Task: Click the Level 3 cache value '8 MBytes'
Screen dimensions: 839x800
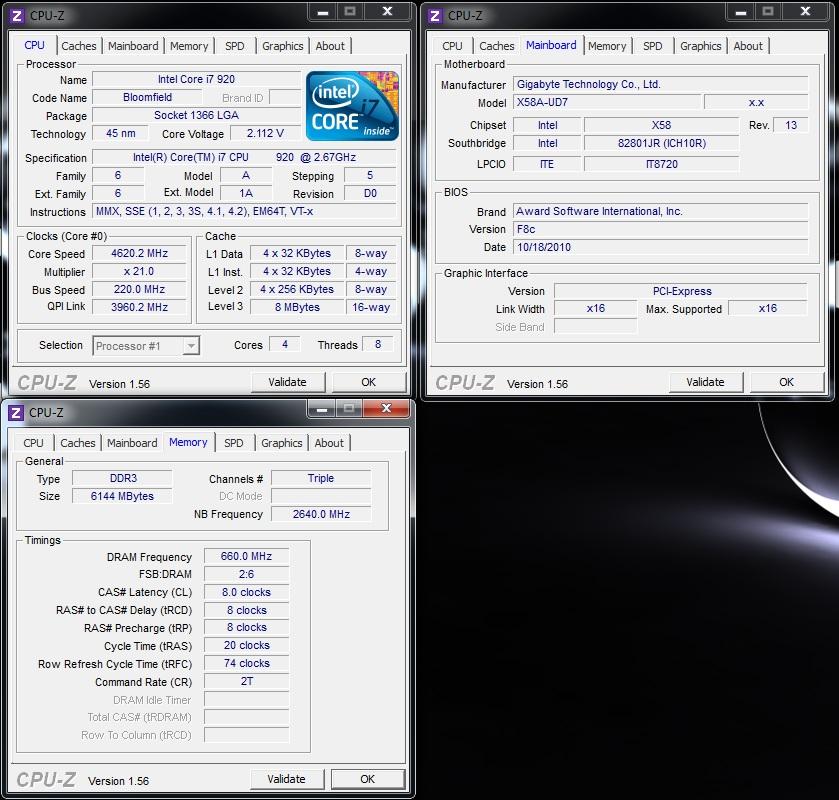Action: click(298, 307)
